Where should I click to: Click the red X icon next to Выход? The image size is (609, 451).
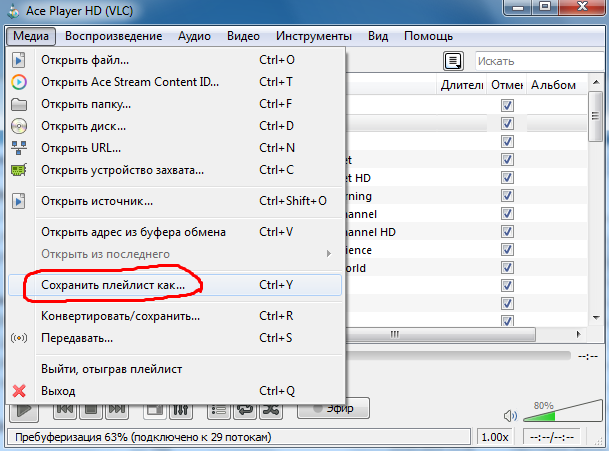[x=18, y=390]
